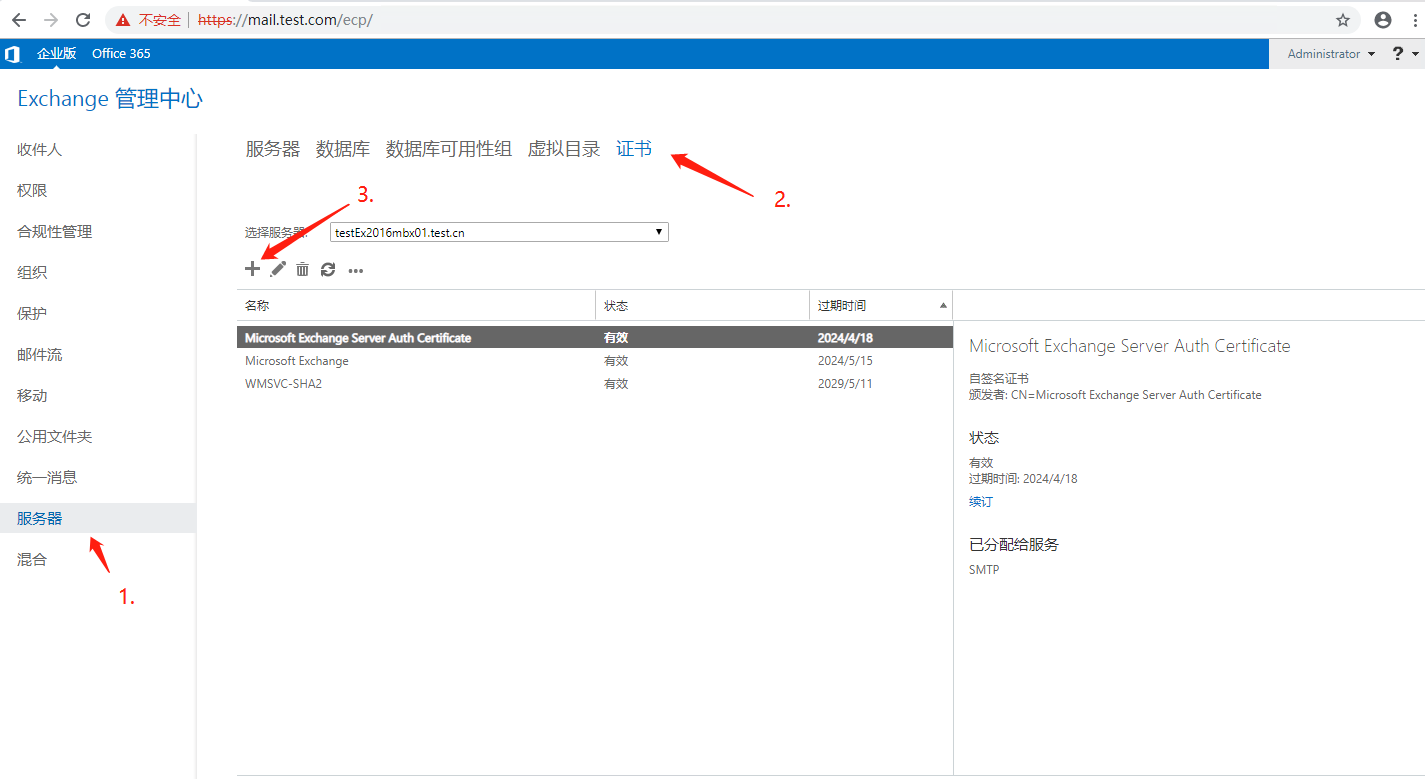Reload the page with the browser refresh icon

coord(83,20)
